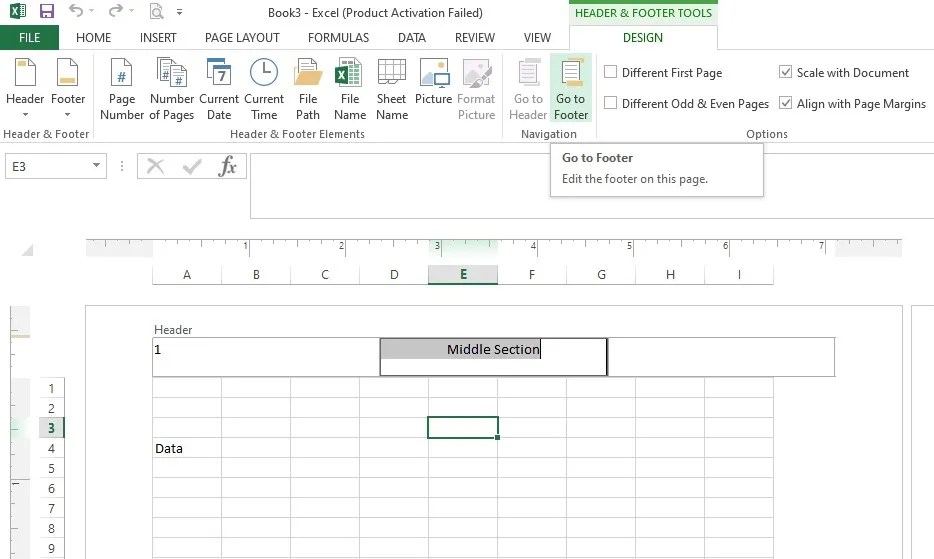Open the Redo history dropdown arrow
This screenshot has width=934, height=559.
click(x=131, y=11)
